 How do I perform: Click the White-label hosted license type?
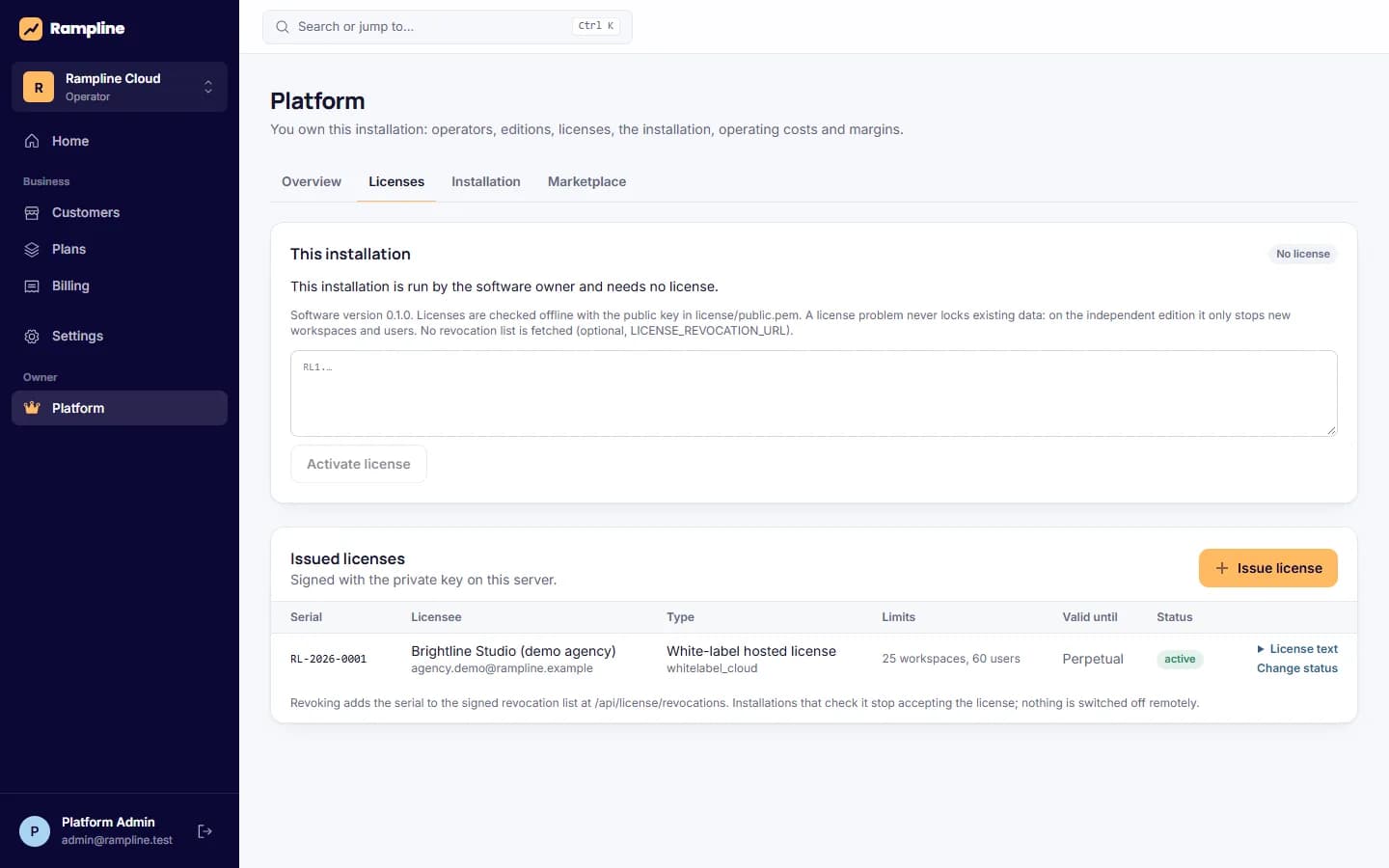point(751,651)
